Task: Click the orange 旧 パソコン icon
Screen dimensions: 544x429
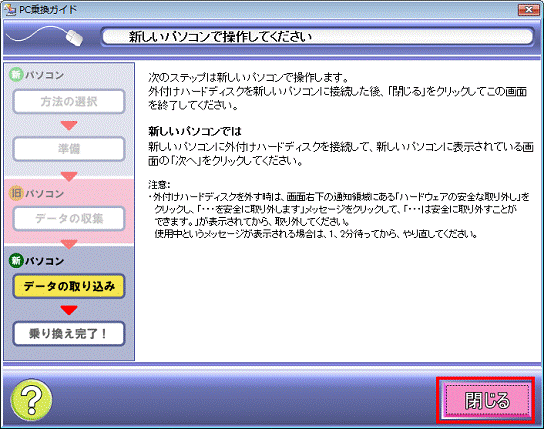Action: point(16,193)
